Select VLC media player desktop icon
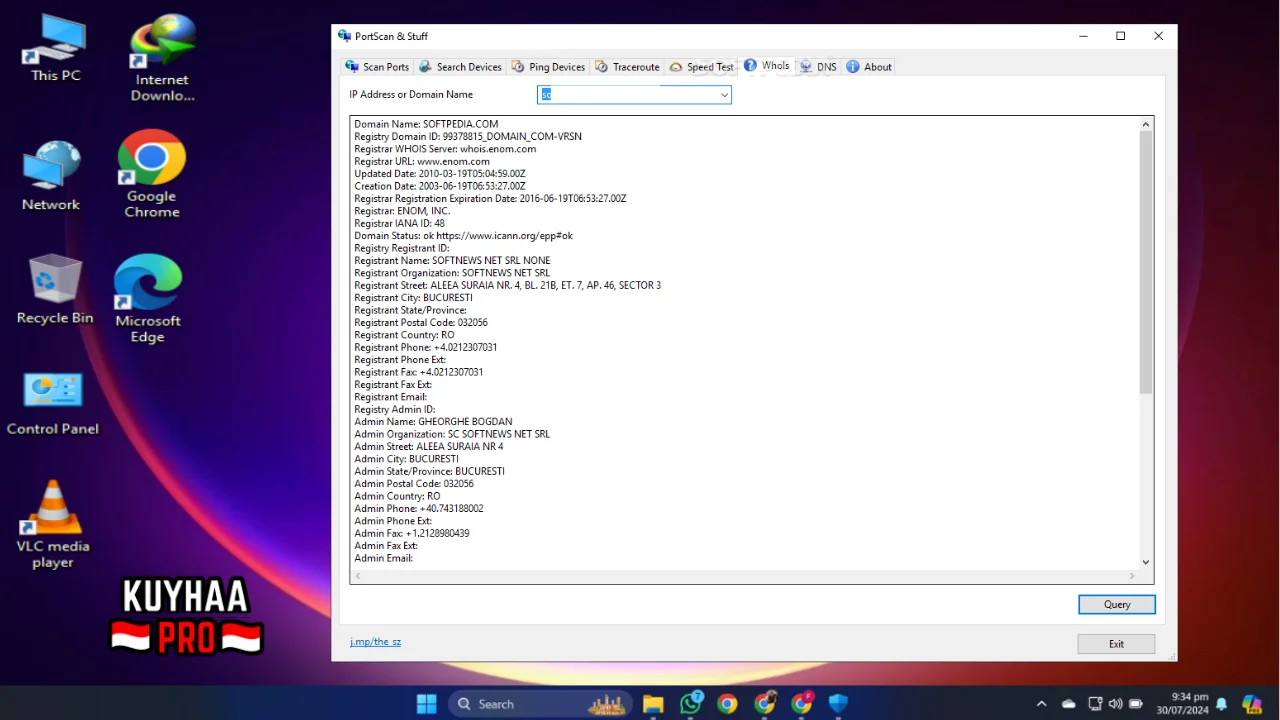 53,525
